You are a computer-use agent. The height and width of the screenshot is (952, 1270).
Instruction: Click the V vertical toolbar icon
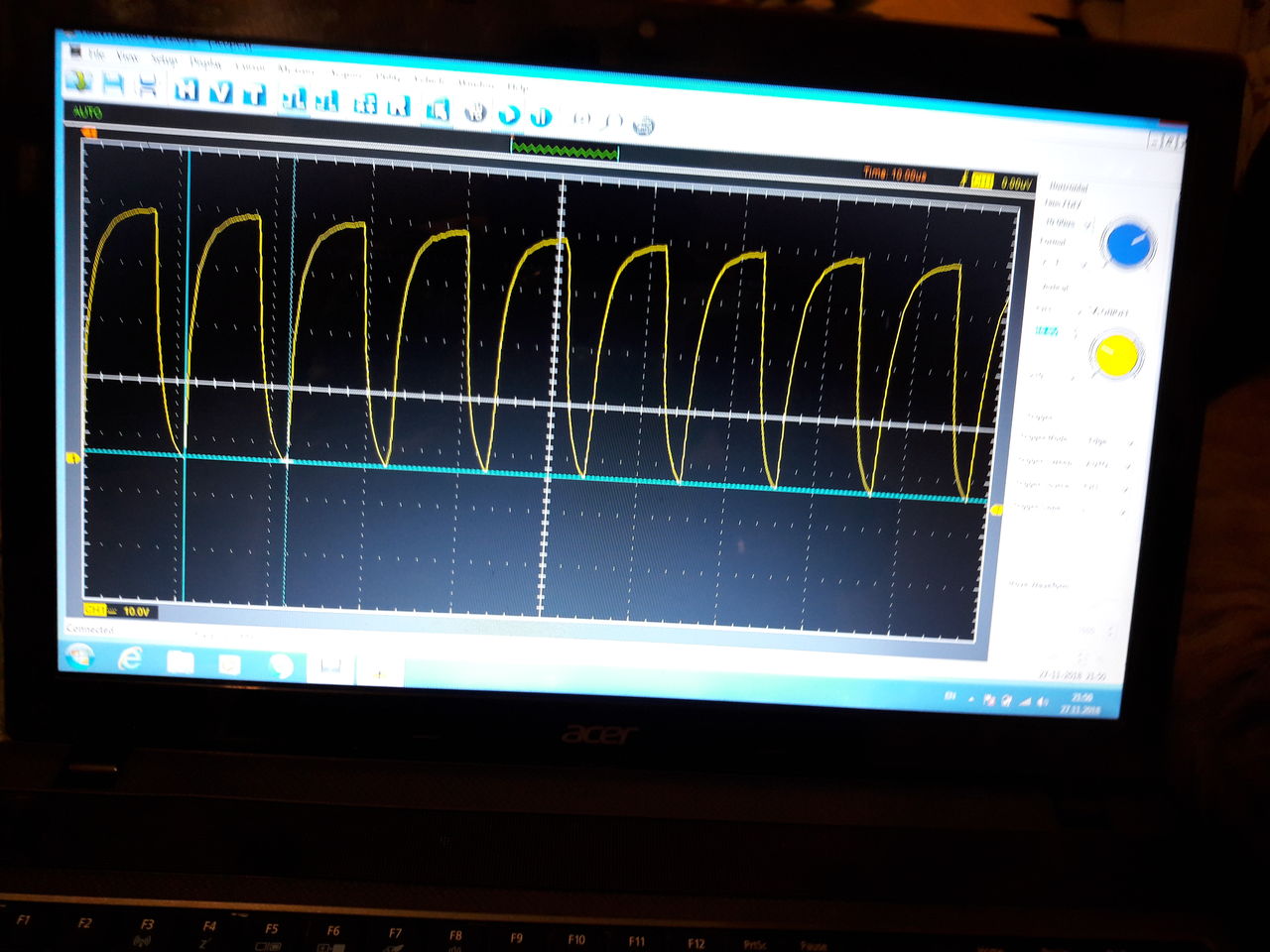coord(221,93)
